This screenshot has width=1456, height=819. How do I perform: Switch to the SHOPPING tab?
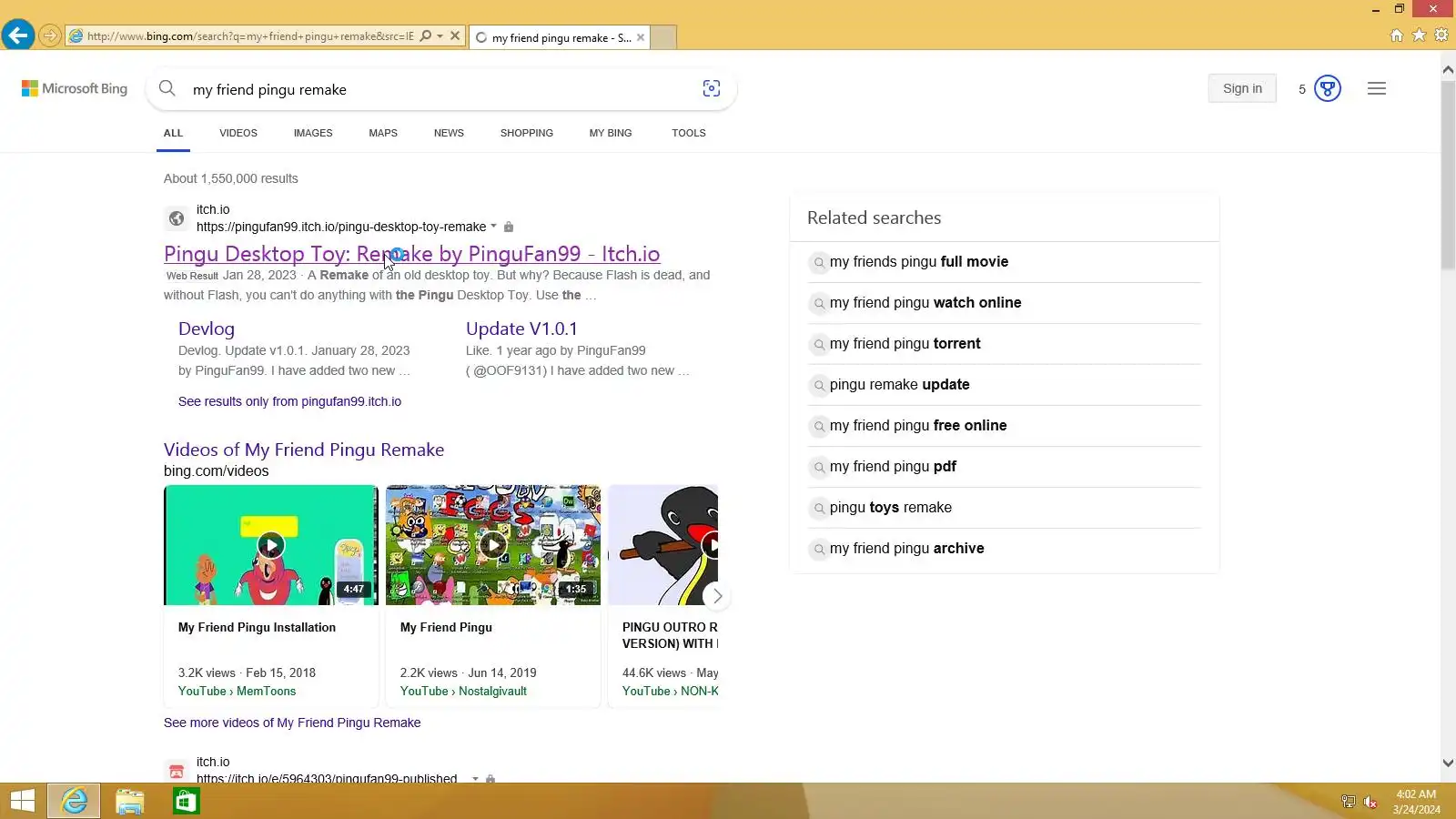point(527,133)
